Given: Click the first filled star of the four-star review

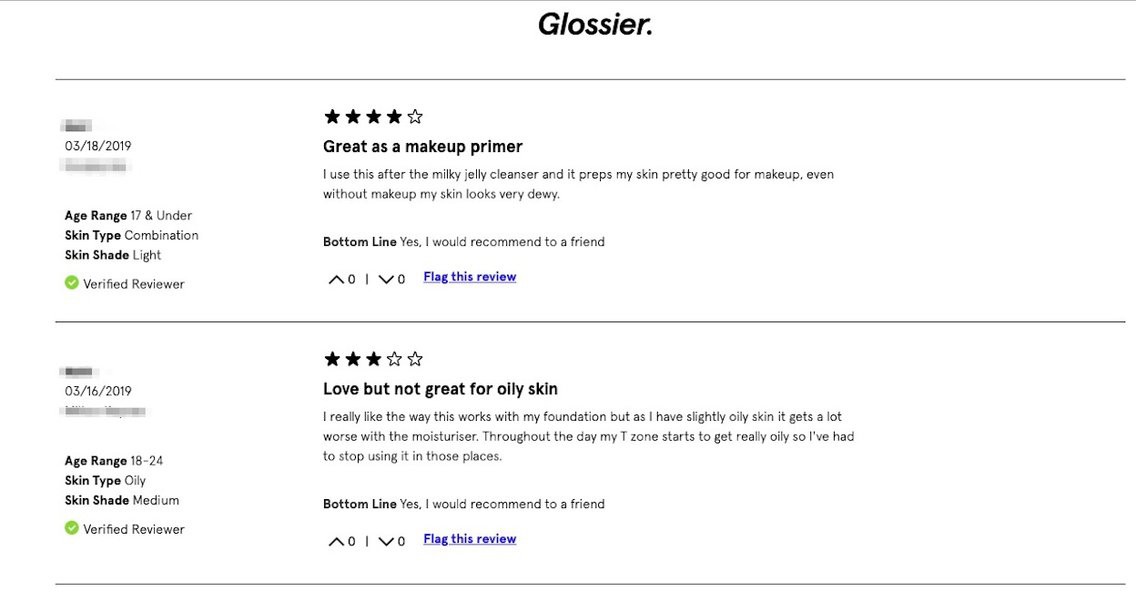Looking at the screenshot, I should point(332,117).
